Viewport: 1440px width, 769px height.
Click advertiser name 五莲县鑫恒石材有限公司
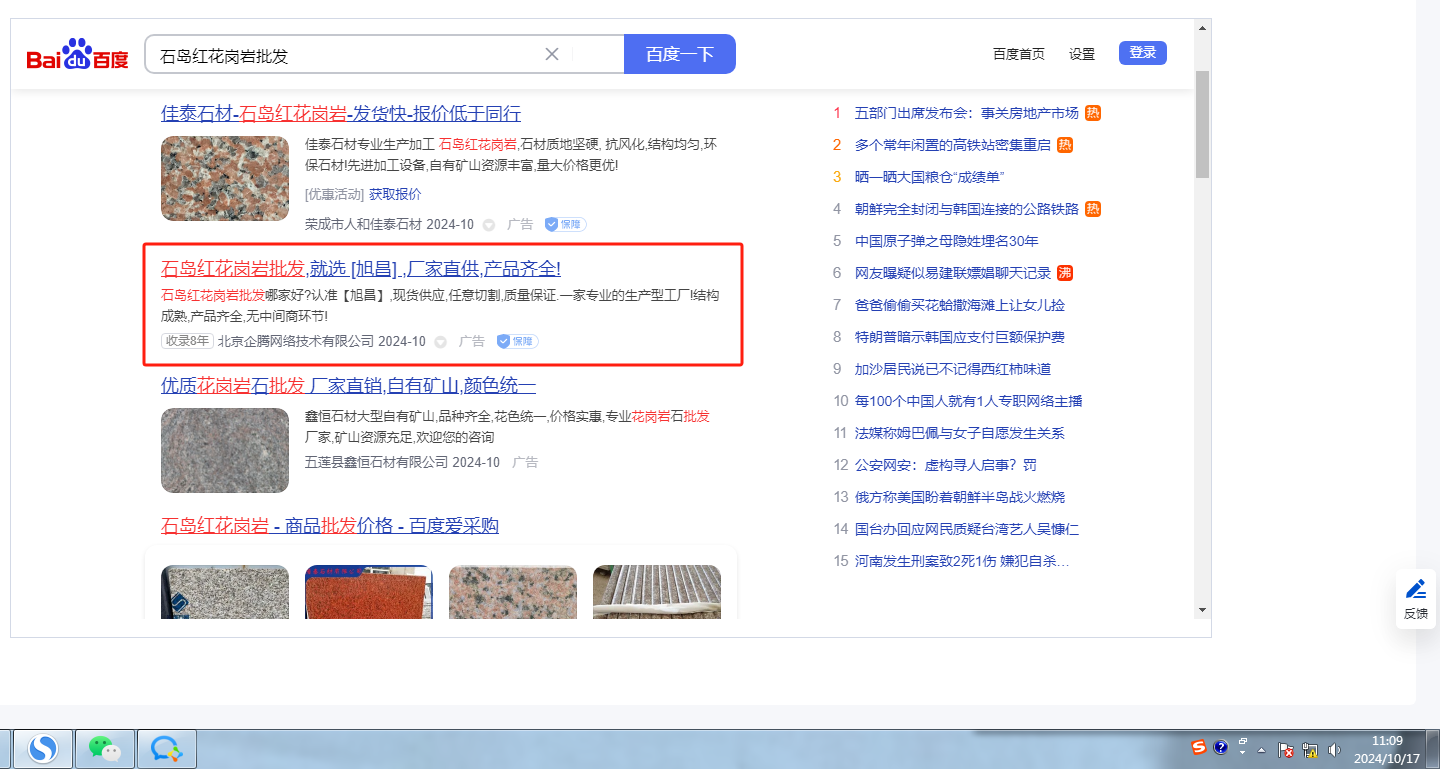pos(376,462)
